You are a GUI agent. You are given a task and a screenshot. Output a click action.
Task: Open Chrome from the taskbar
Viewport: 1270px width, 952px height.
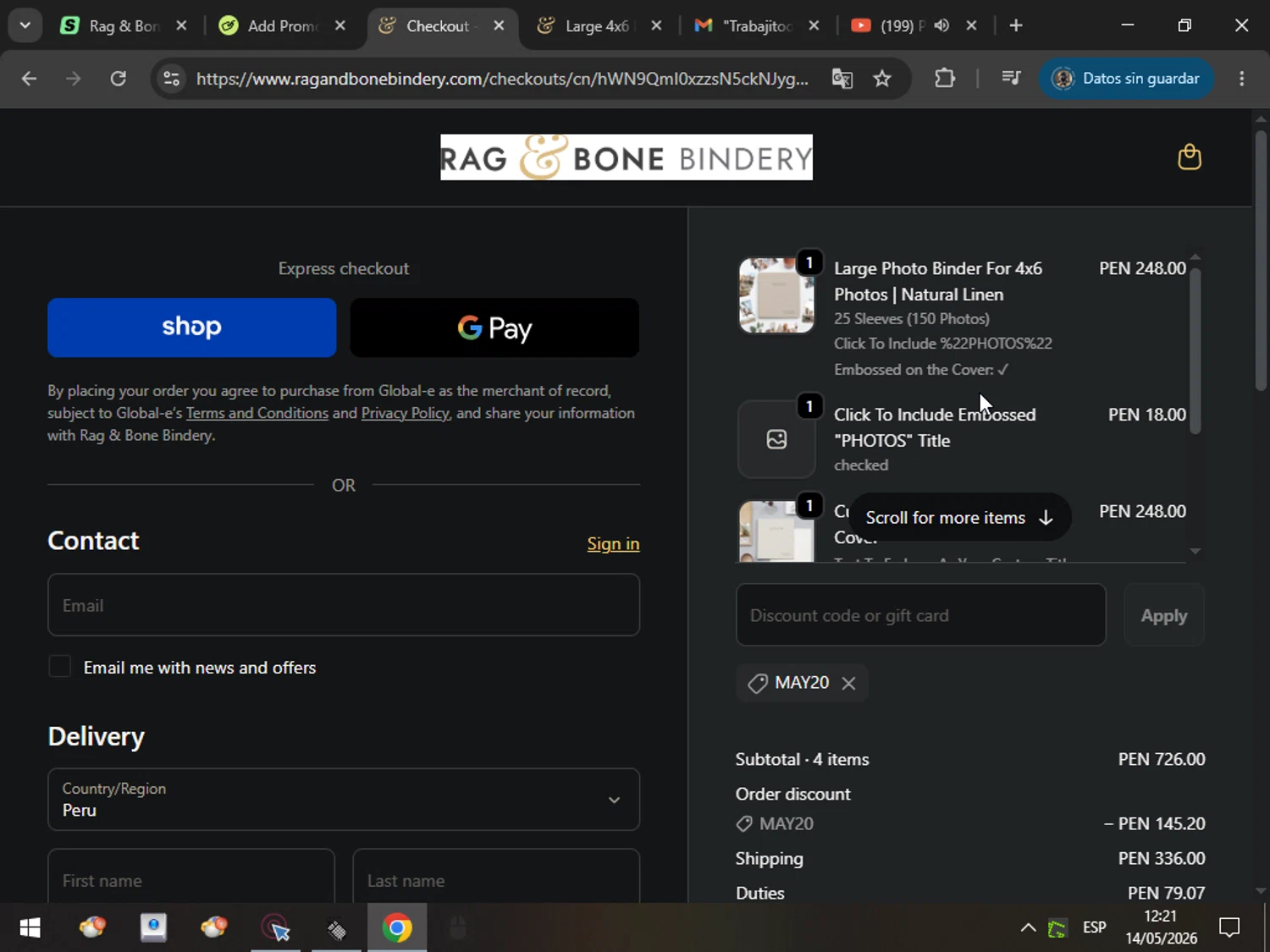396,928
